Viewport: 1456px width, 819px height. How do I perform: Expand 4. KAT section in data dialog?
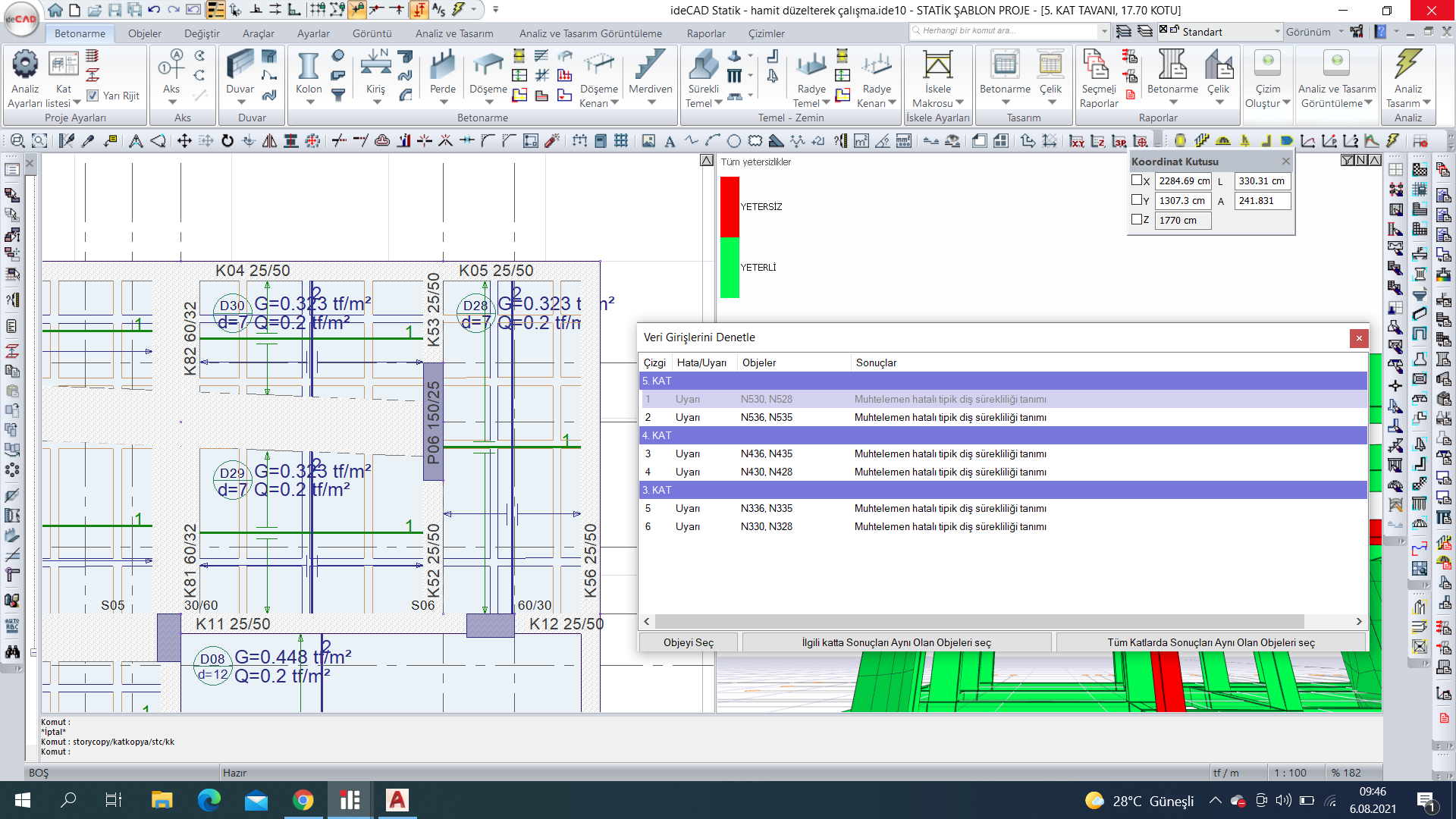(x=656, y=435)
